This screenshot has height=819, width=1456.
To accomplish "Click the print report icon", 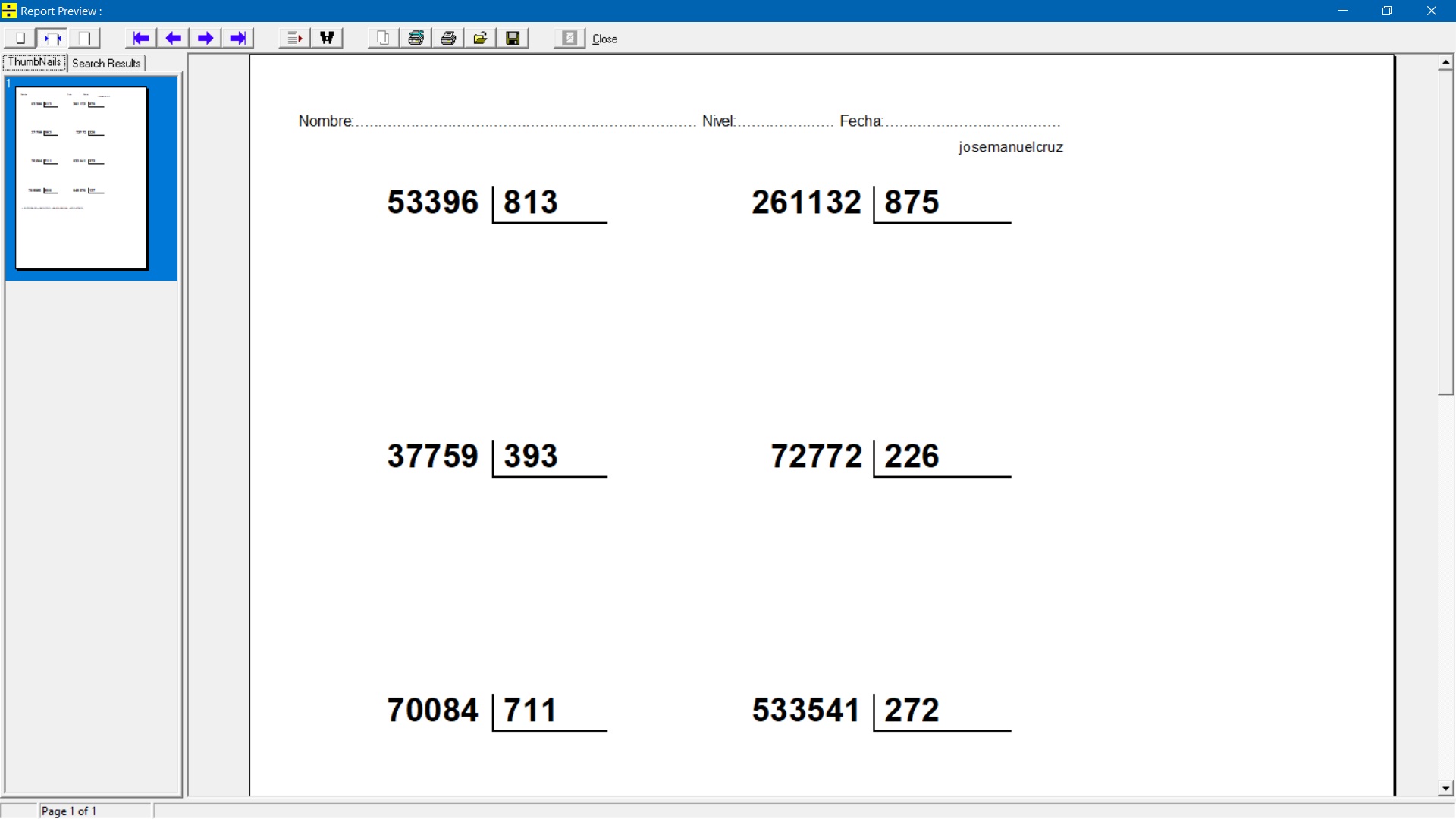I will pos(448,38).
